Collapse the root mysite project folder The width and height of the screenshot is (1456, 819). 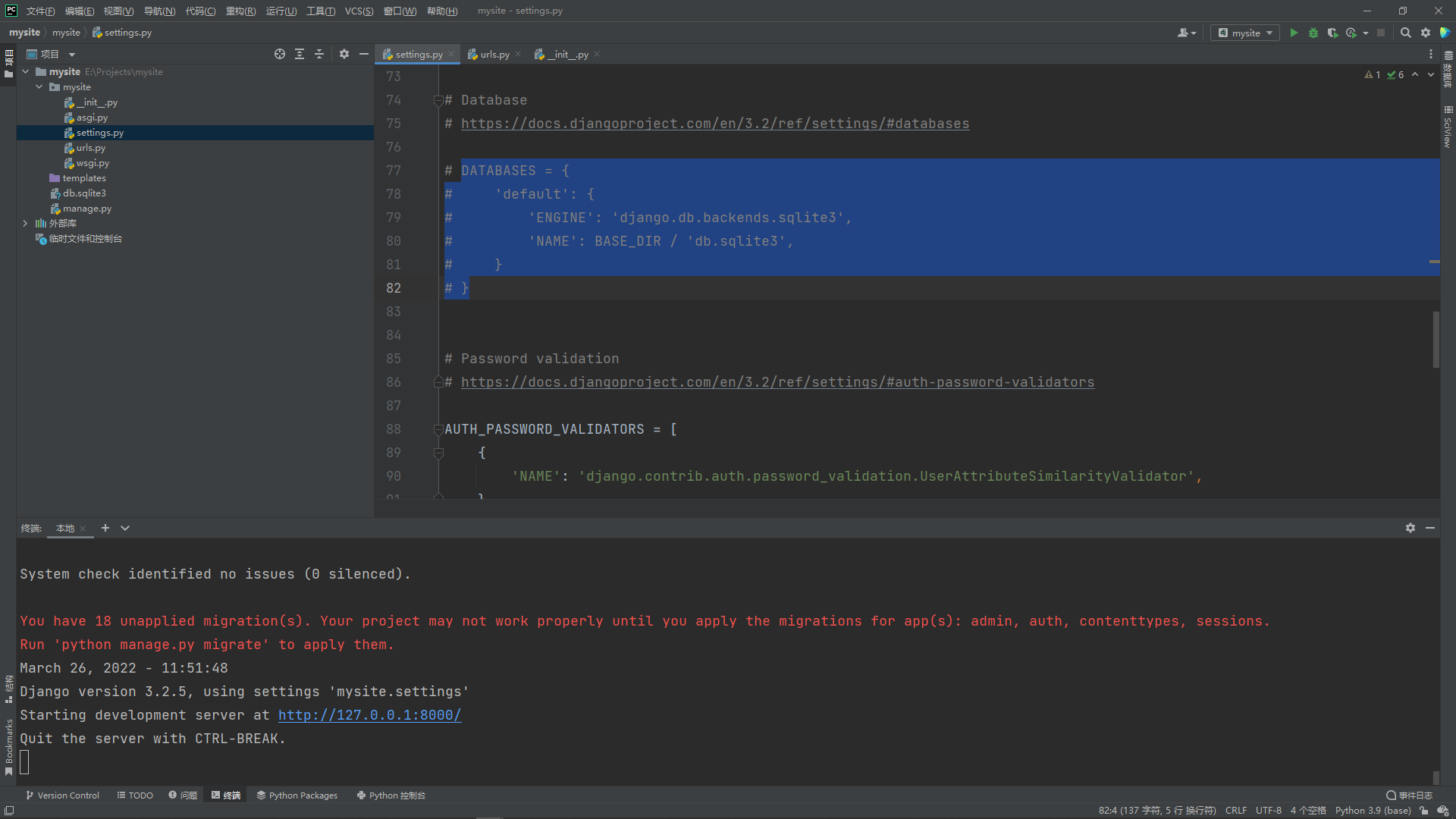point(26,72)
